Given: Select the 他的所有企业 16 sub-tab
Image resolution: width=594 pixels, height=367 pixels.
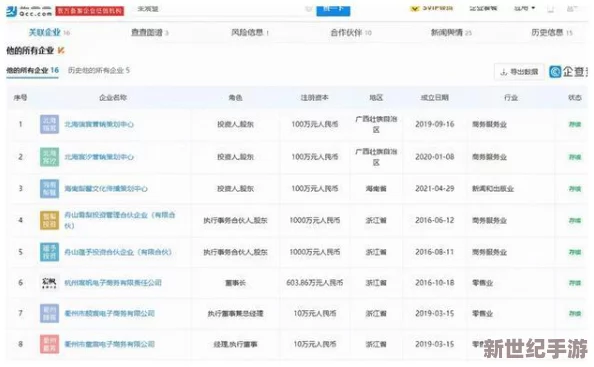Looking at the screenshot, I should 33,70.
